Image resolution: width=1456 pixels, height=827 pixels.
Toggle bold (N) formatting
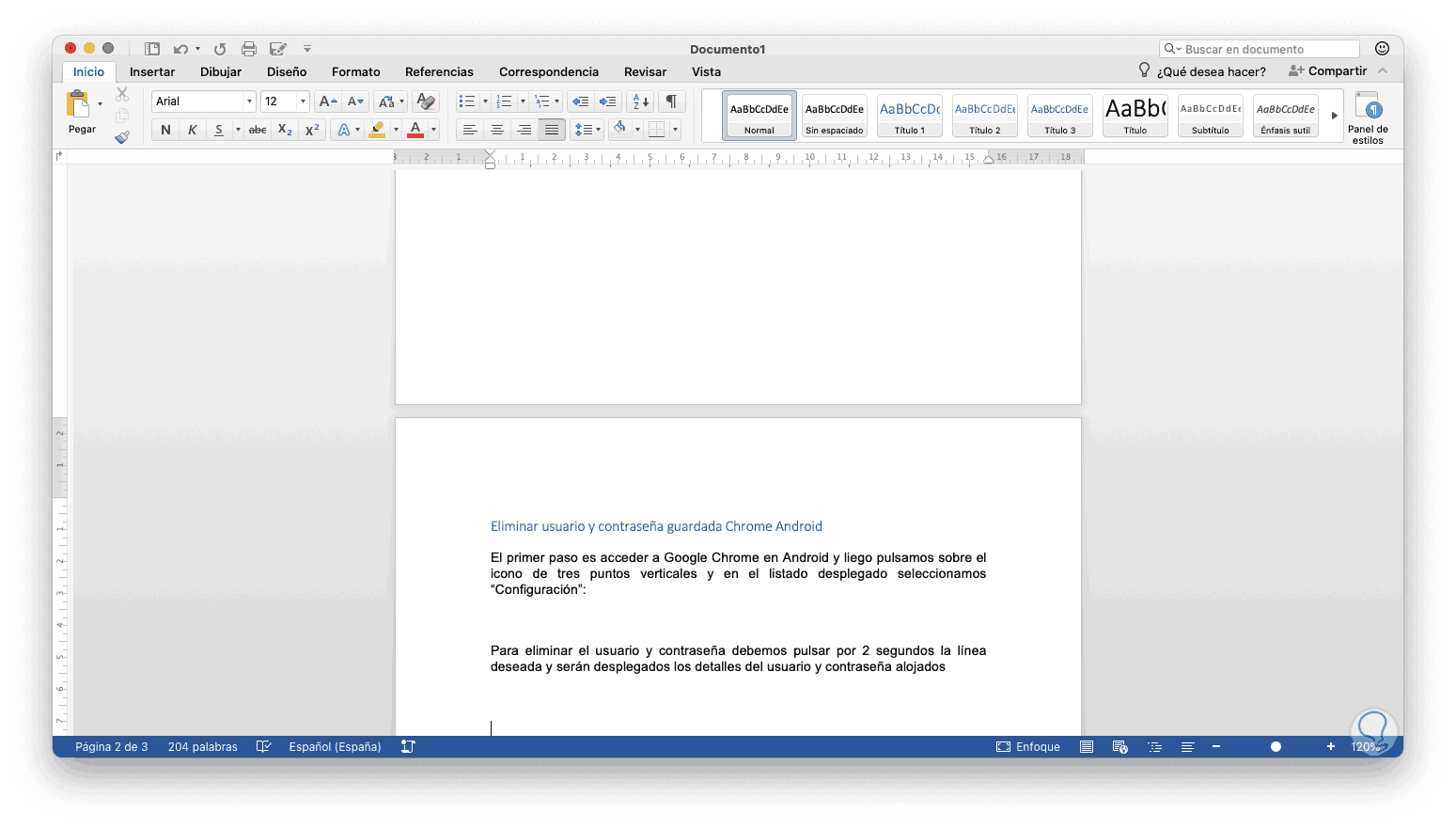165,130
